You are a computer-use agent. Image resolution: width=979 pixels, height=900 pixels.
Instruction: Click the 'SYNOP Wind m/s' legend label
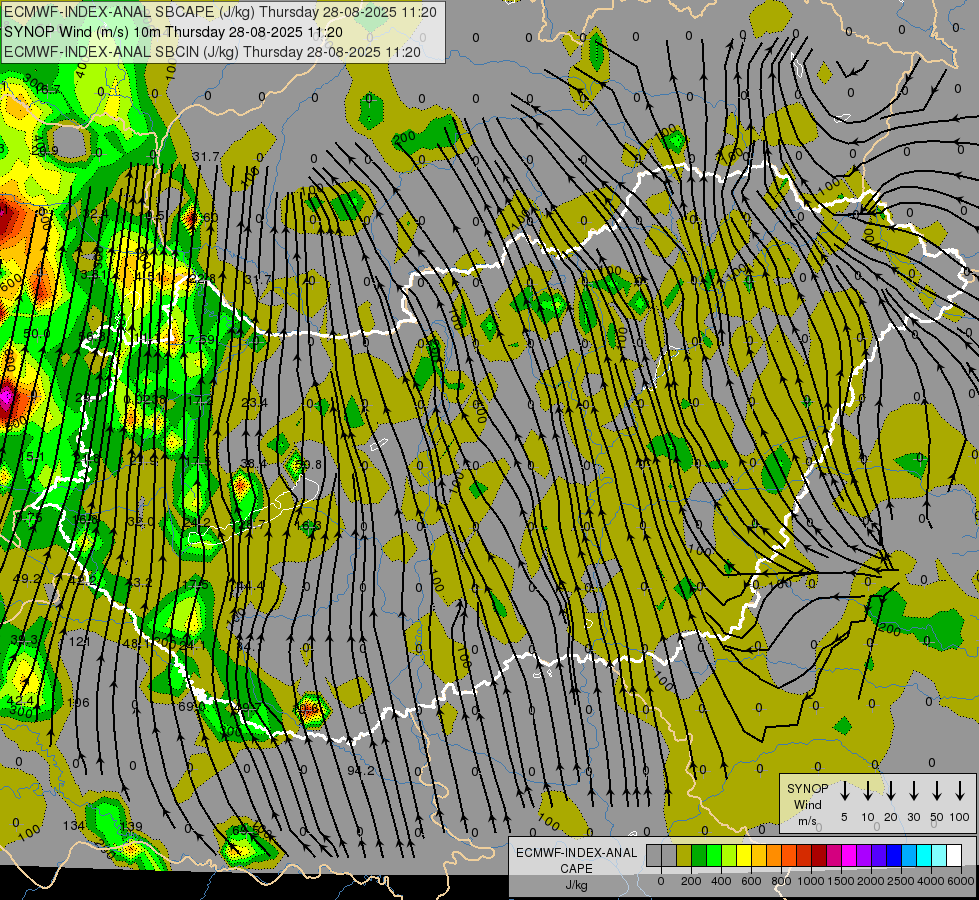click(x=807, y=805)
